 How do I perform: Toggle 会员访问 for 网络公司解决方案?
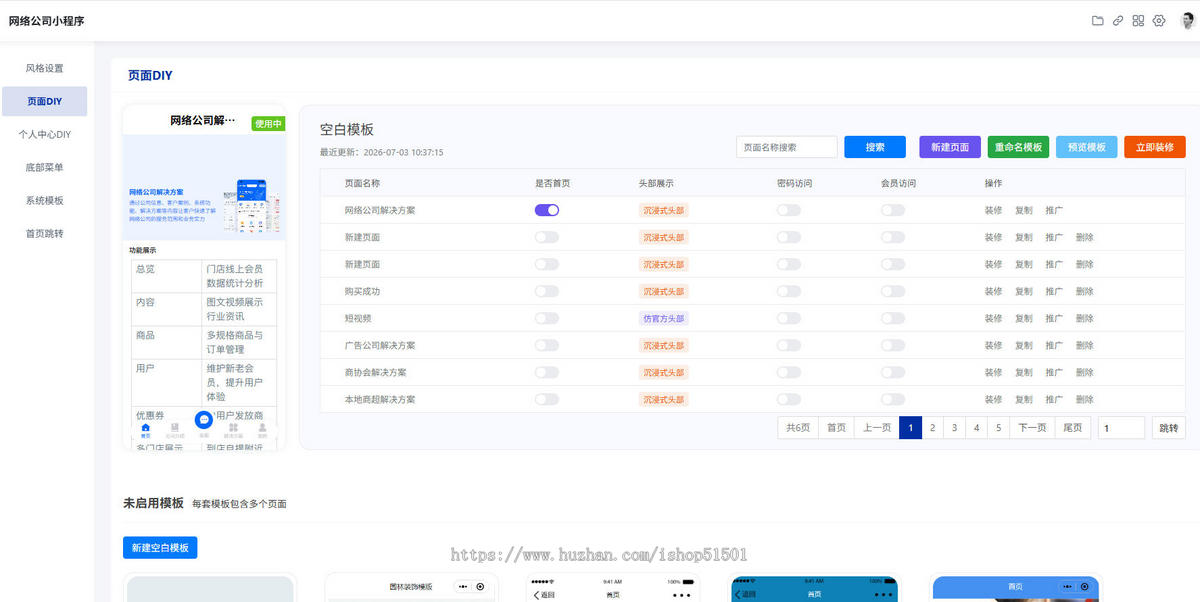point(893,210)
